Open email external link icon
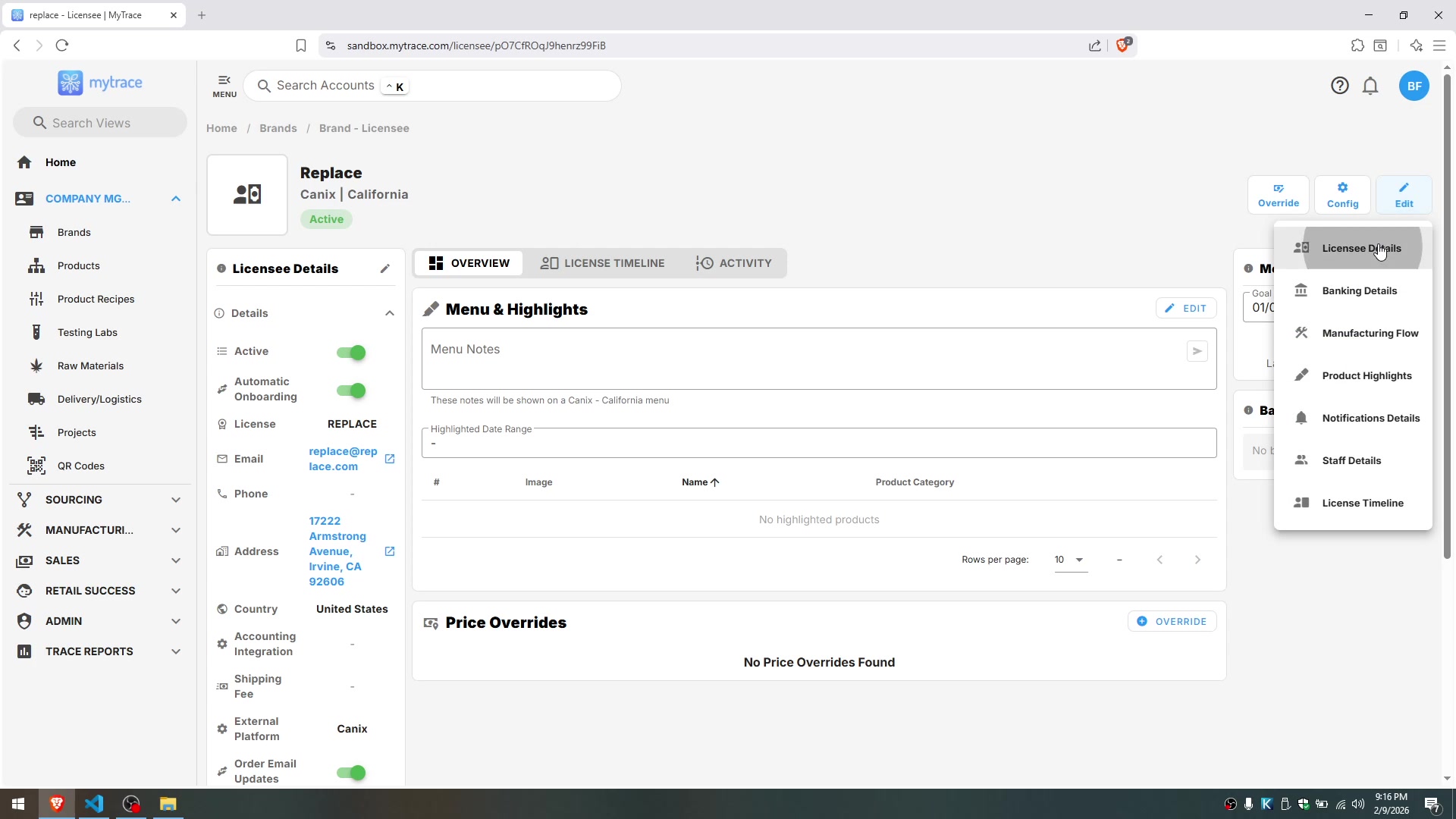The height and width of the screenshot is (819, 1456). click(390, 459)
